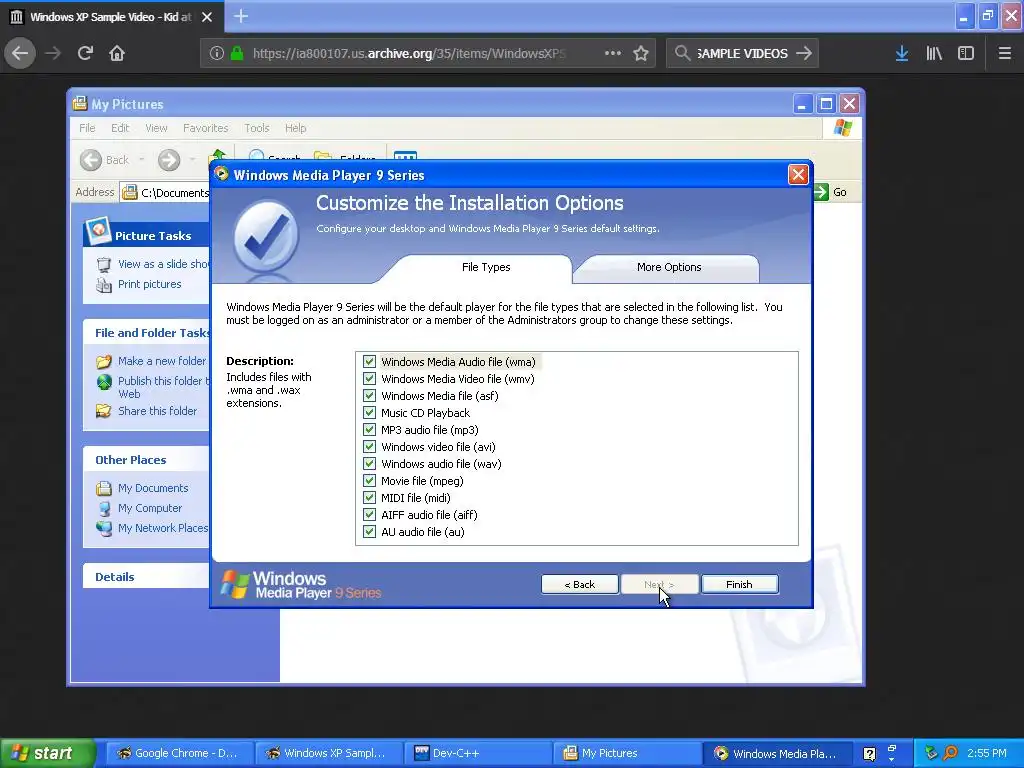The width and height of the screenshot is (1024, 768).
Task: Click the My Pictures taskbar button
Action: coord(627,753)
